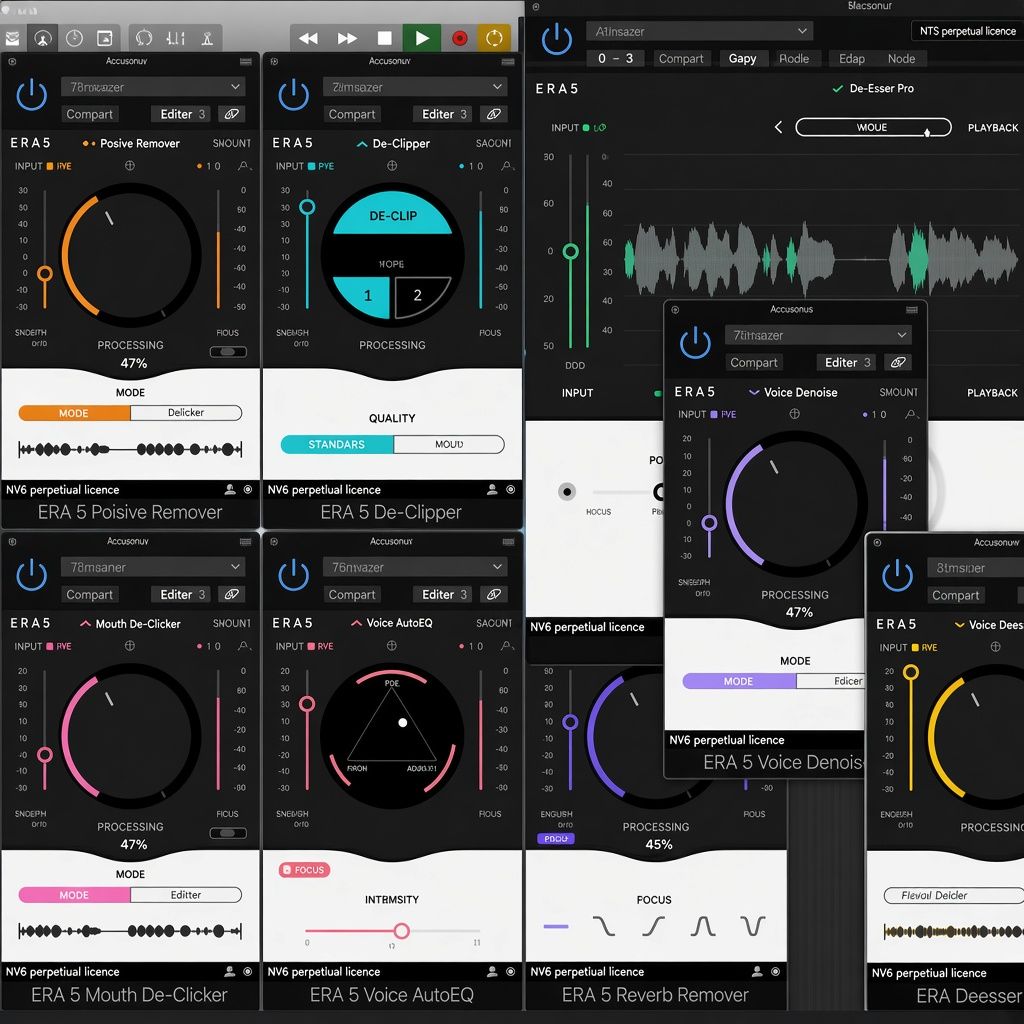Click WOUE slider in De-Esser Pro
The width and height of the screenshot is (1024, 1024).
[873, 127]
